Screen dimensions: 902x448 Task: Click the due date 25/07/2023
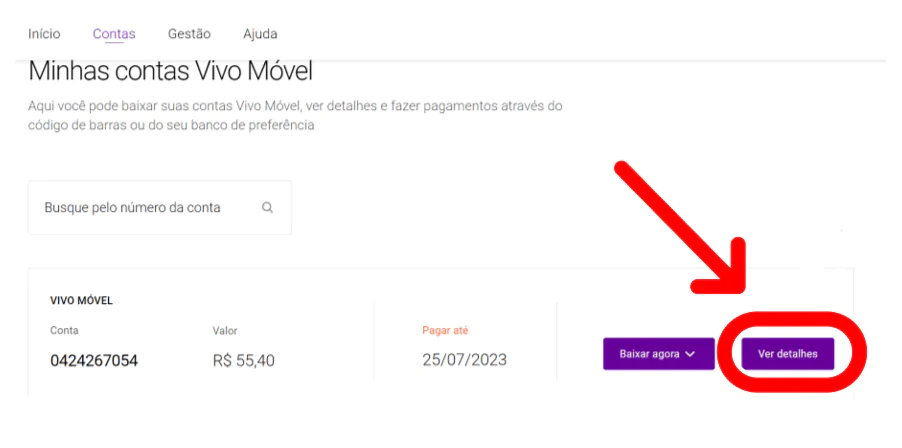(464, 360)
